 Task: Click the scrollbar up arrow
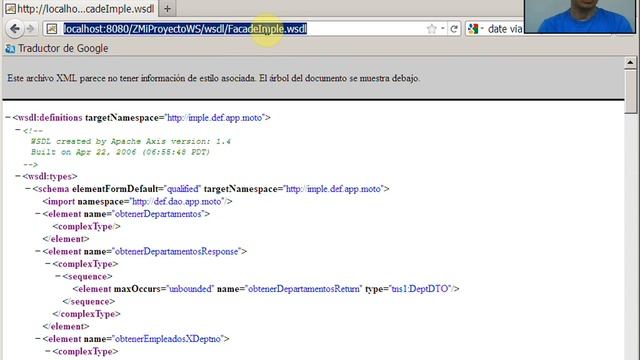(x=630, y=62)
